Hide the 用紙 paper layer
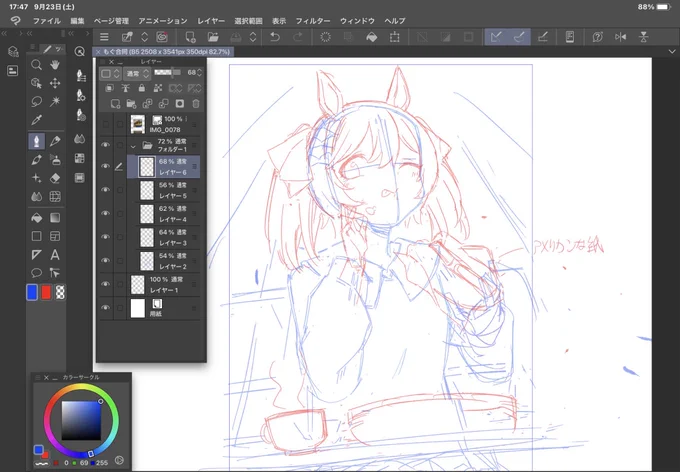Image resolution: width=680 pixels, height=472 pixels. 105,308
